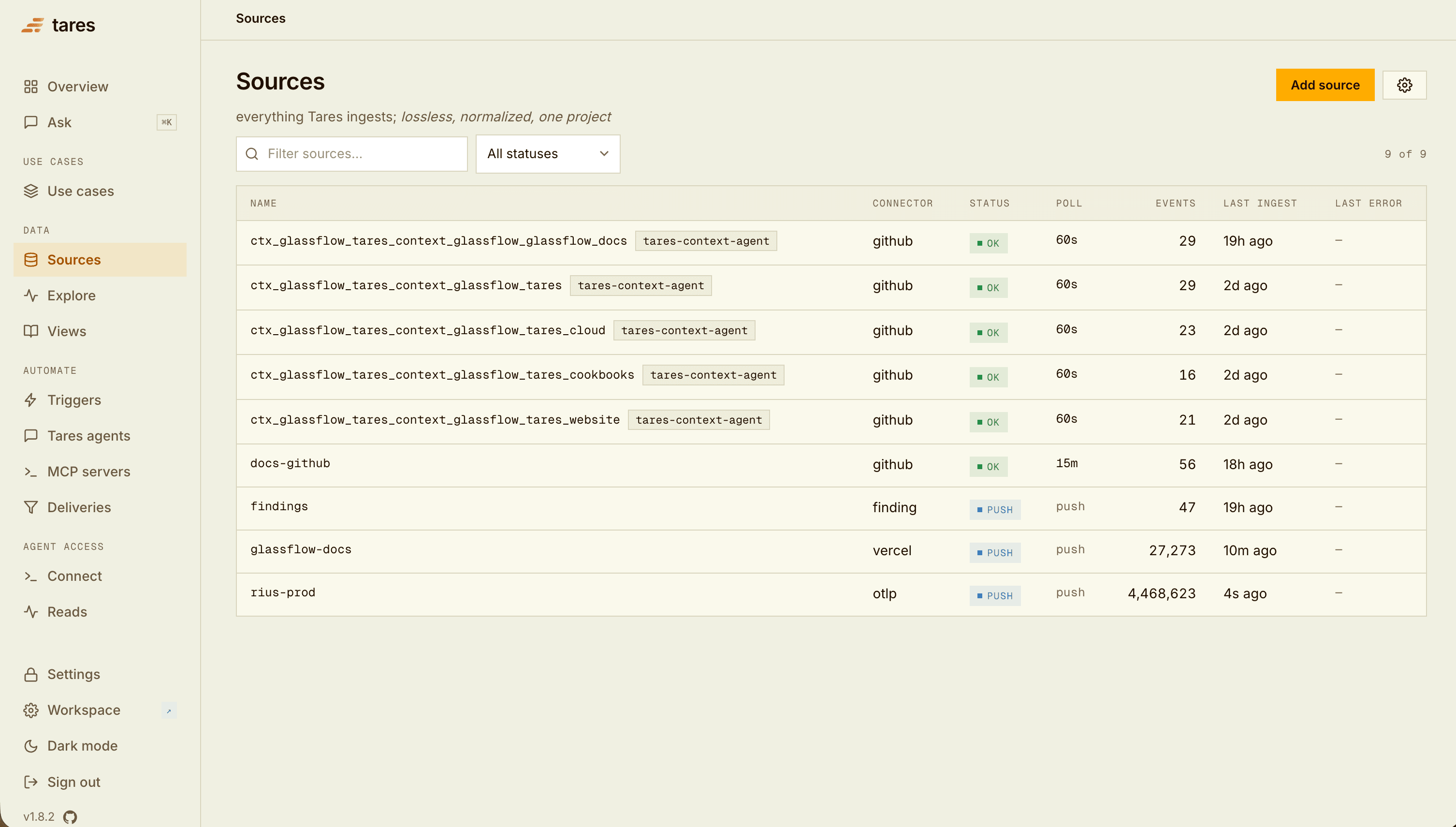Click the STATUS column header
Screen dimensions: 1456x827
click(x=990, y=203)
